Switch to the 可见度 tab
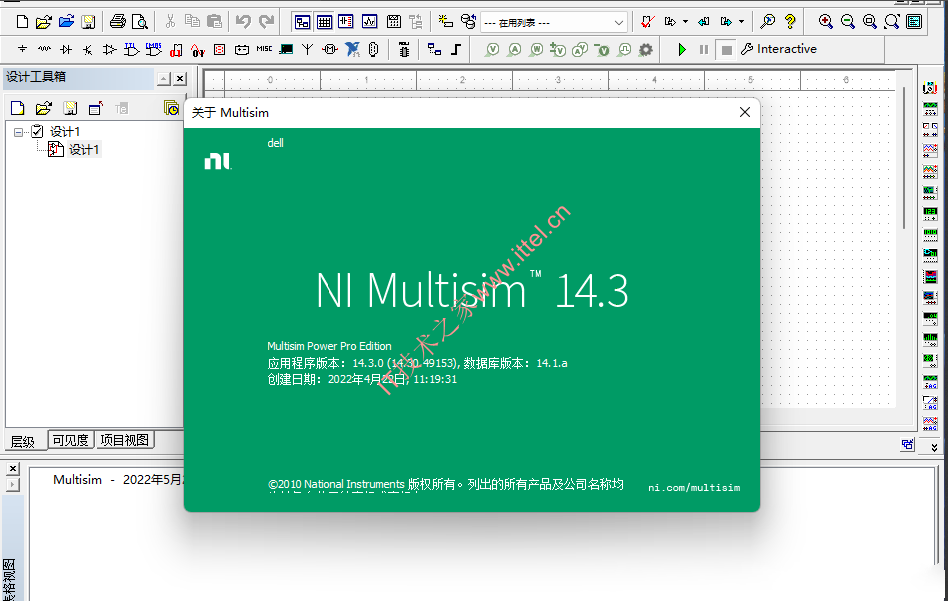Image resolution: width=948 pixels, height=601 pixels. coord(70,440)
